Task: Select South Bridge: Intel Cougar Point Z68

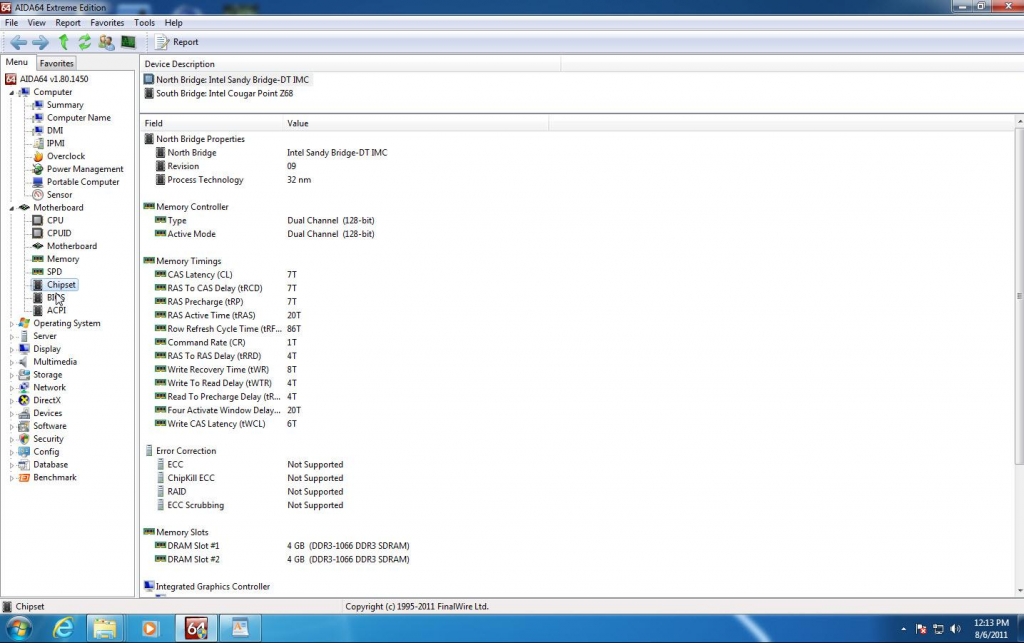Action: pyautogui.click(x=224, y=94)
